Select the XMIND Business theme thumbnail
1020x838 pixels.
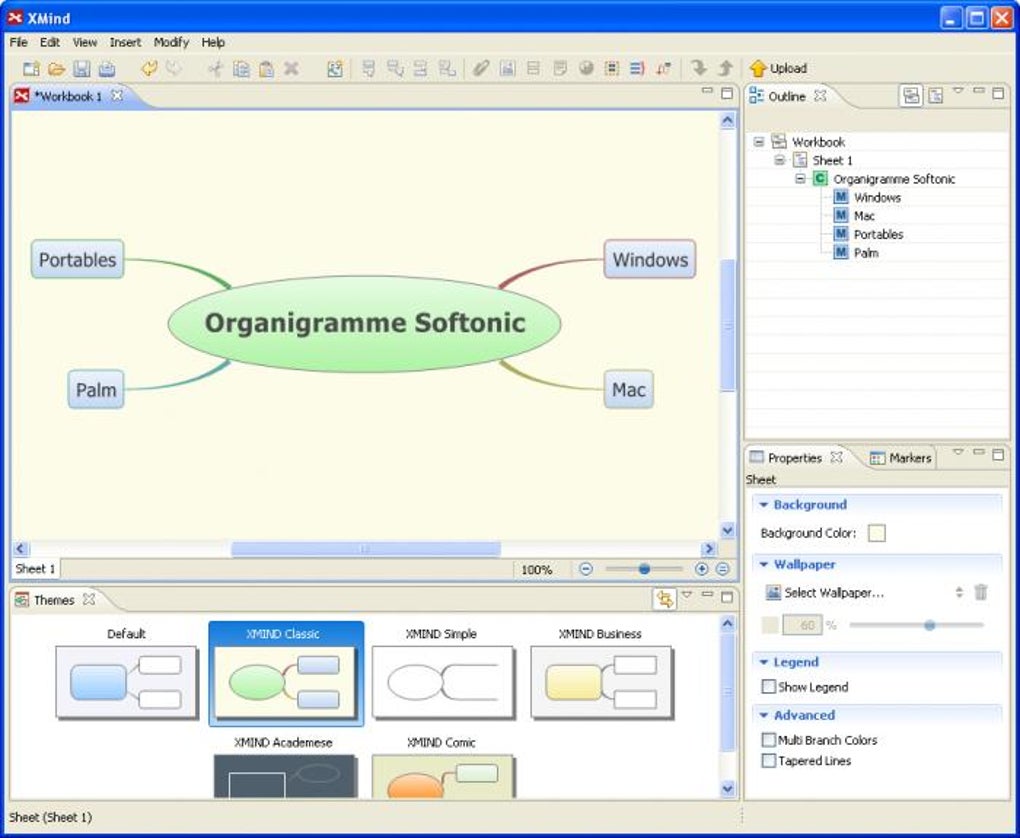click(600, 681)
